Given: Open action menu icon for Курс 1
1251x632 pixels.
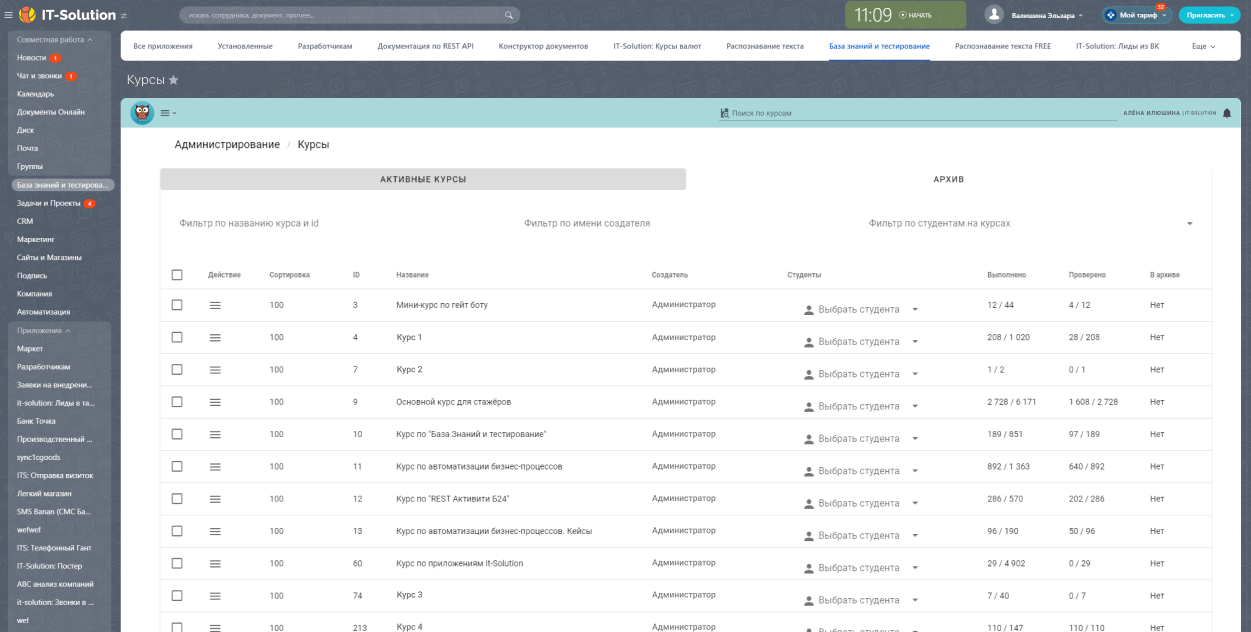Looking at the screenshot, I should click(x=215, y=338).
